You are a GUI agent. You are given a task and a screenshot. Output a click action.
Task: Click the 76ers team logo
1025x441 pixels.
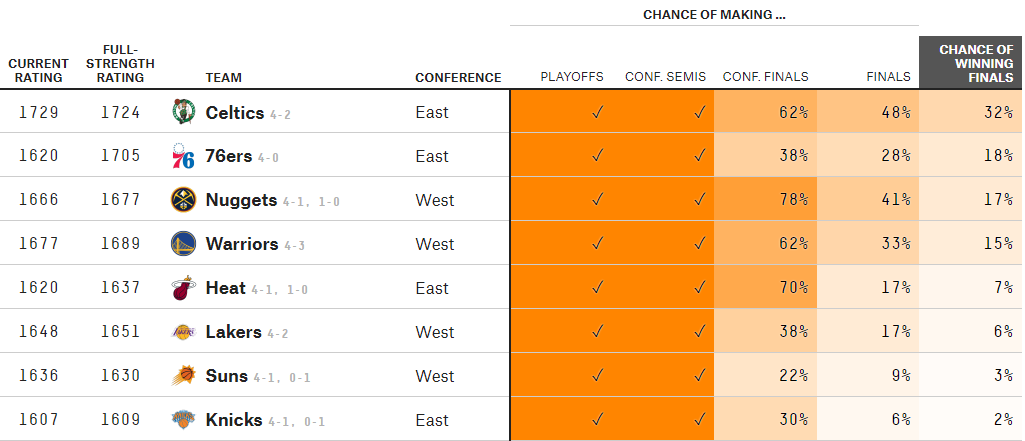pos(183,156)
